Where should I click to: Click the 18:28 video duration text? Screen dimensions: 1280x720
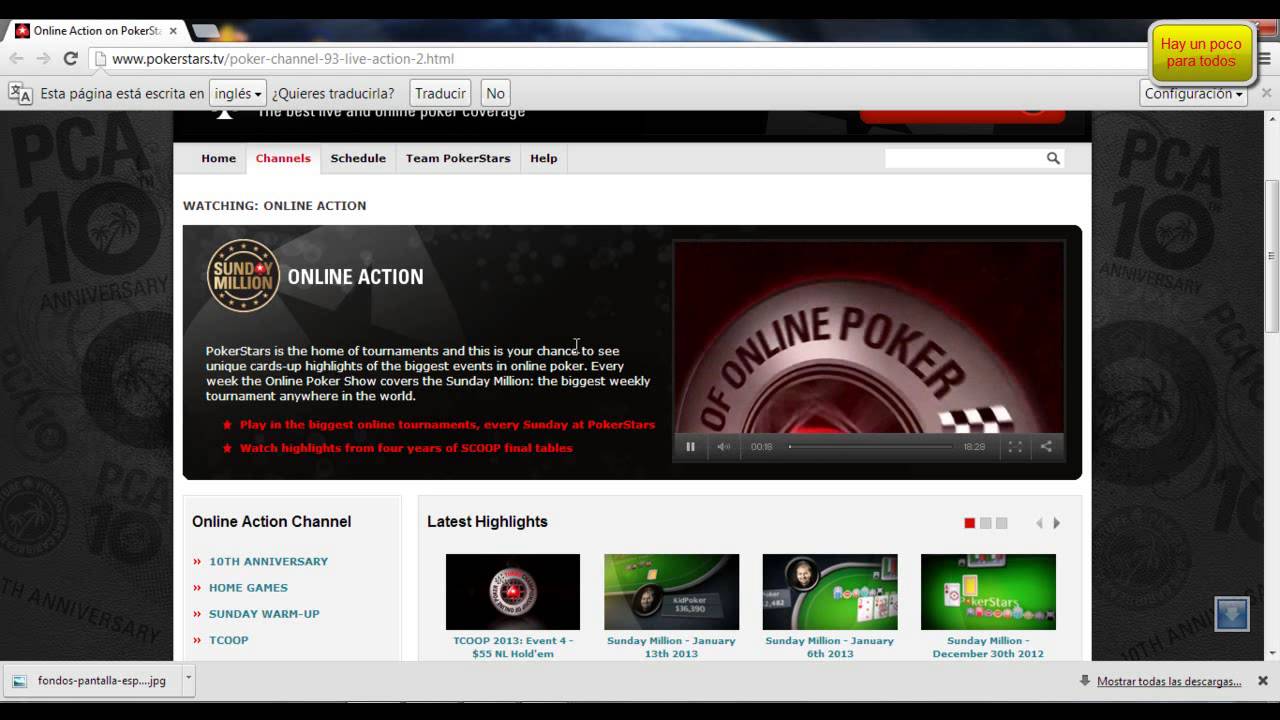[x=974, y=447]
